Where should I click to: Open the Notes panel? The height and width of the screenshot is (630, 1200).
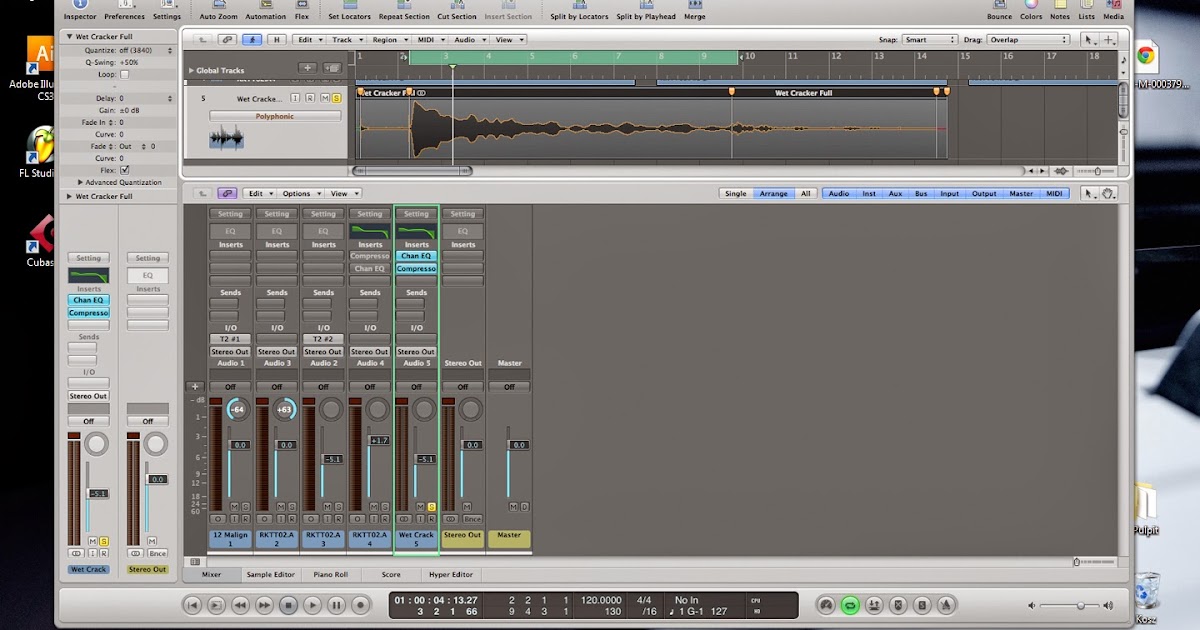pyautogui.click(x=1060, y=8)
